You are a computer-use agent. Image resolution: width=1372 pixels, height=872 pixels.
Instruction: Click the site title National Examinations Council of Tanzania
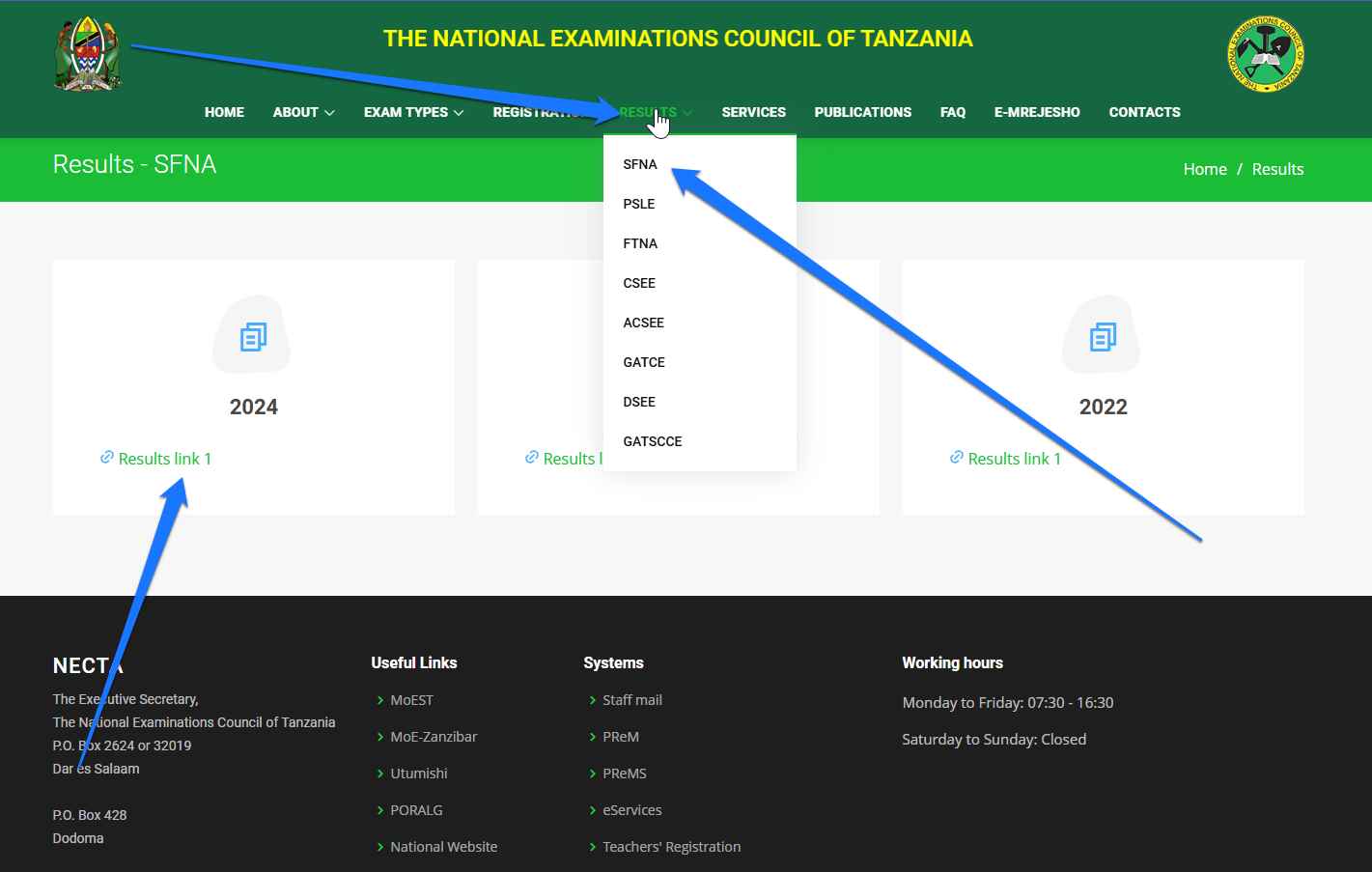[678, 39]
